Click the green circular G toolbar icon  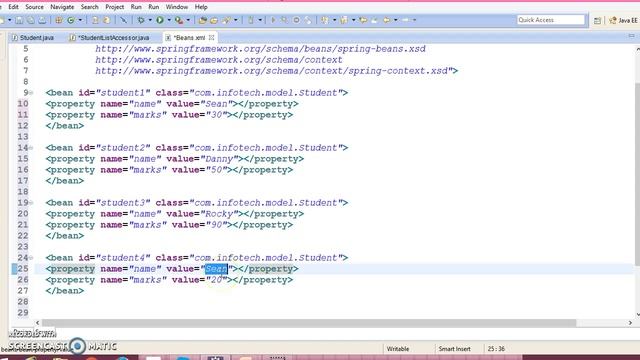tap(71, 20)
